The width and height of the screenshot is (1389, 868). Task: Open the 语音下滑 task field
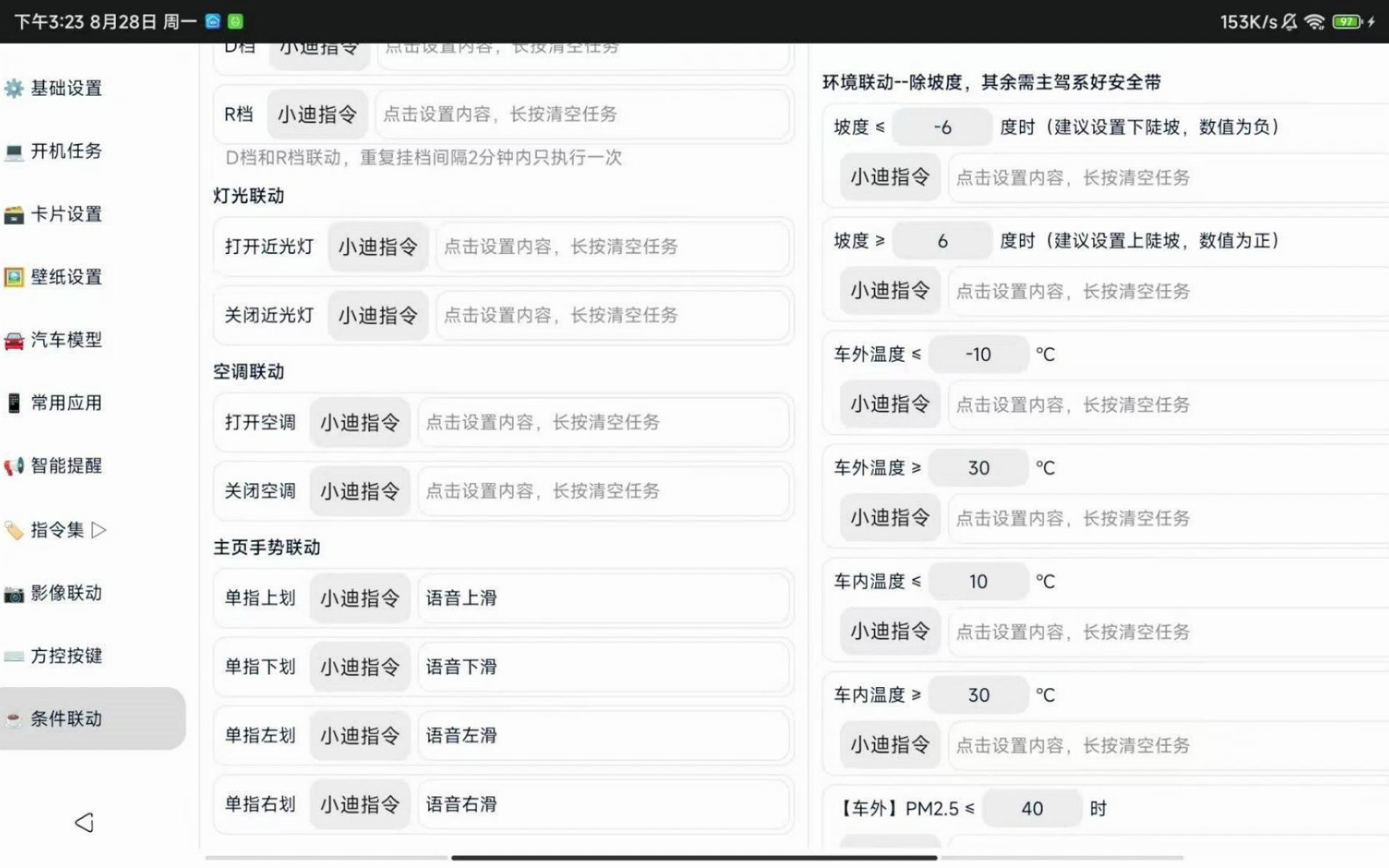coord(604,667)
